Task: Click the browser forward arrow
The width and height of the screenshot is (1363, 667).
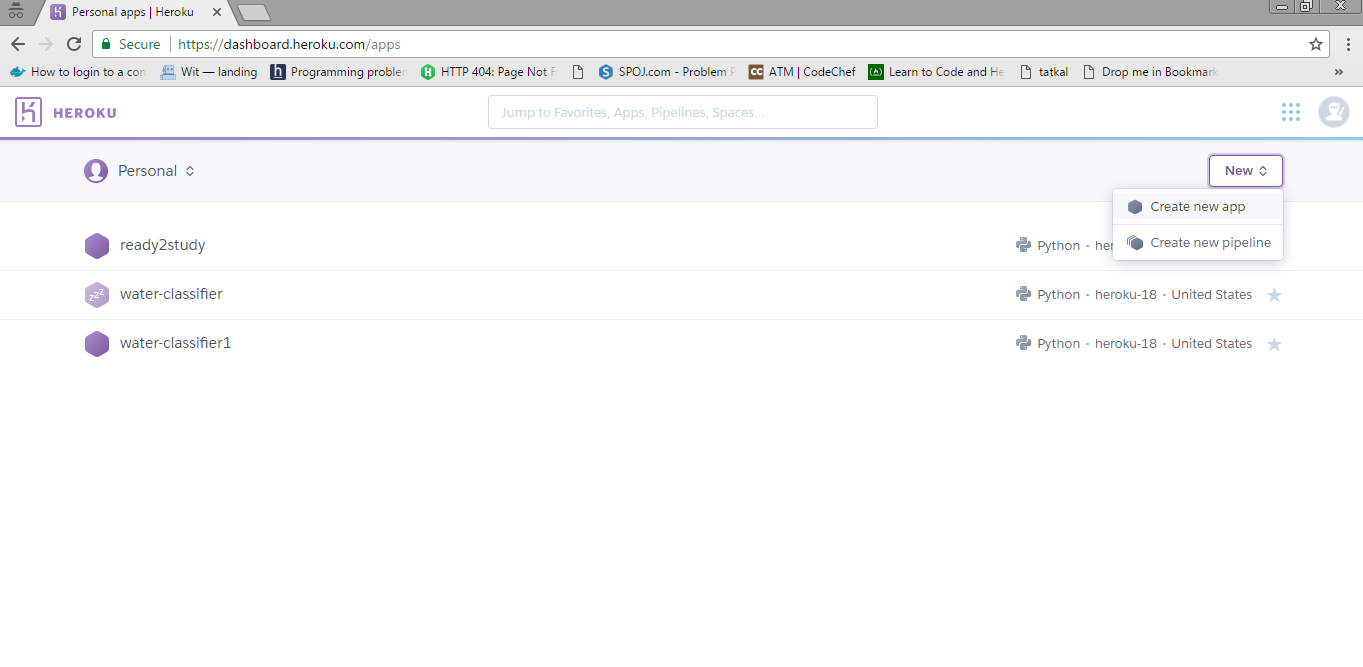Action: click(x=46, y=44)
